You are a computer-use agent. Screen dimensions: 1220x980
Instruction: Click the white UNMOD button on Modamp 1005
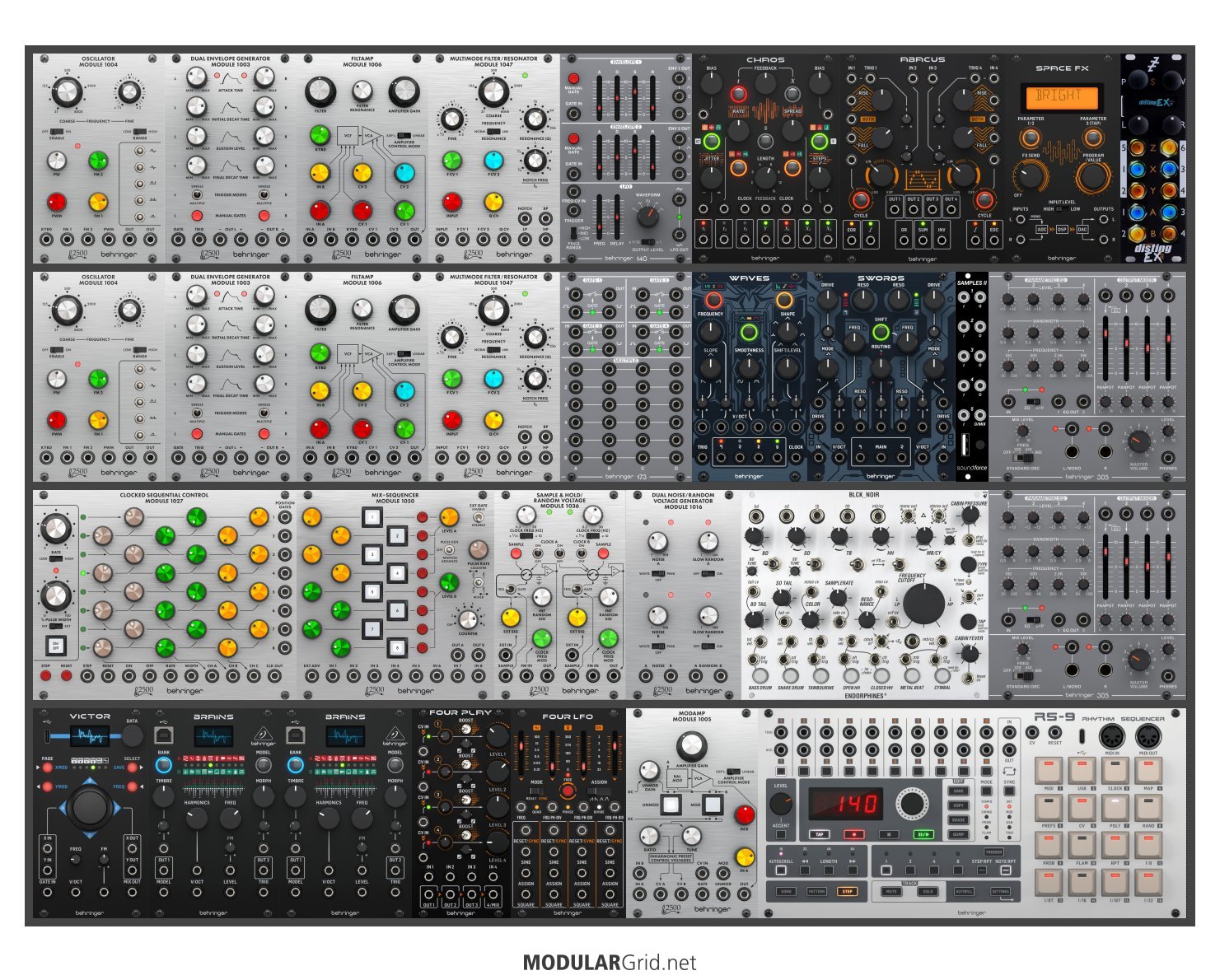(x=671, y=805)
